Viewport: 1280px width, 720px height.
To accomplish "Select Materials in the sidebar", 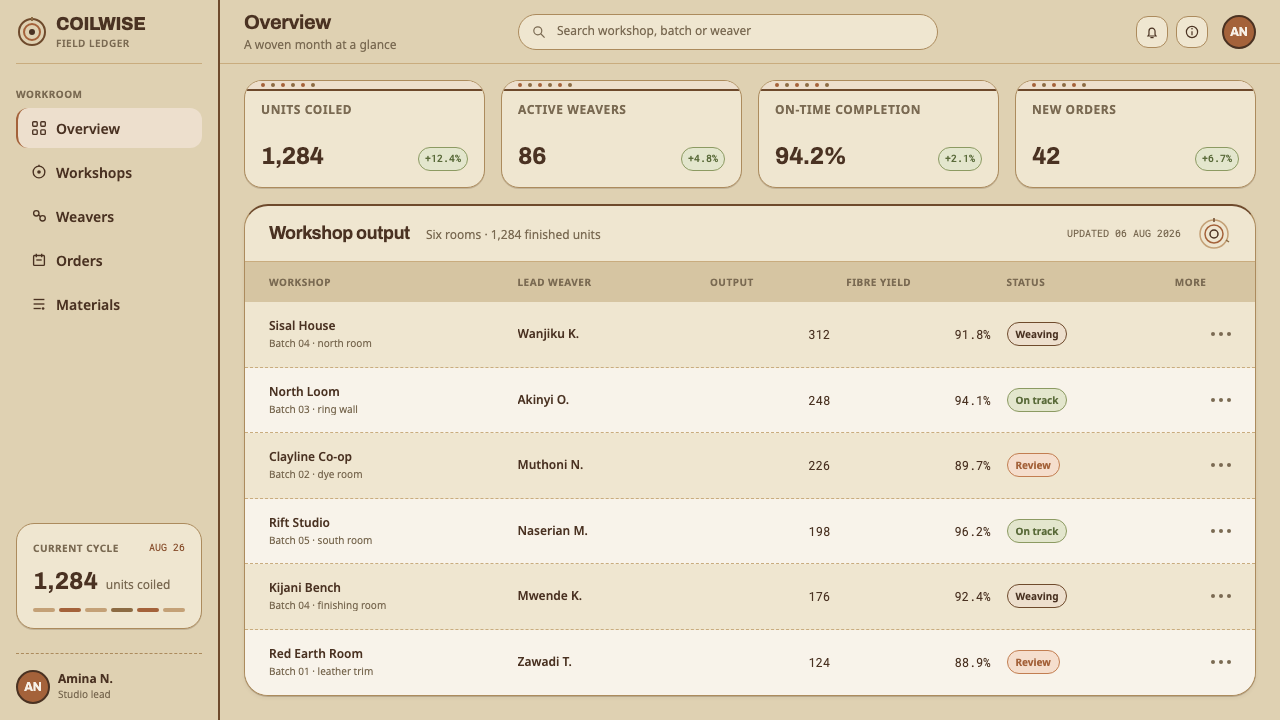I will [109, 304].
